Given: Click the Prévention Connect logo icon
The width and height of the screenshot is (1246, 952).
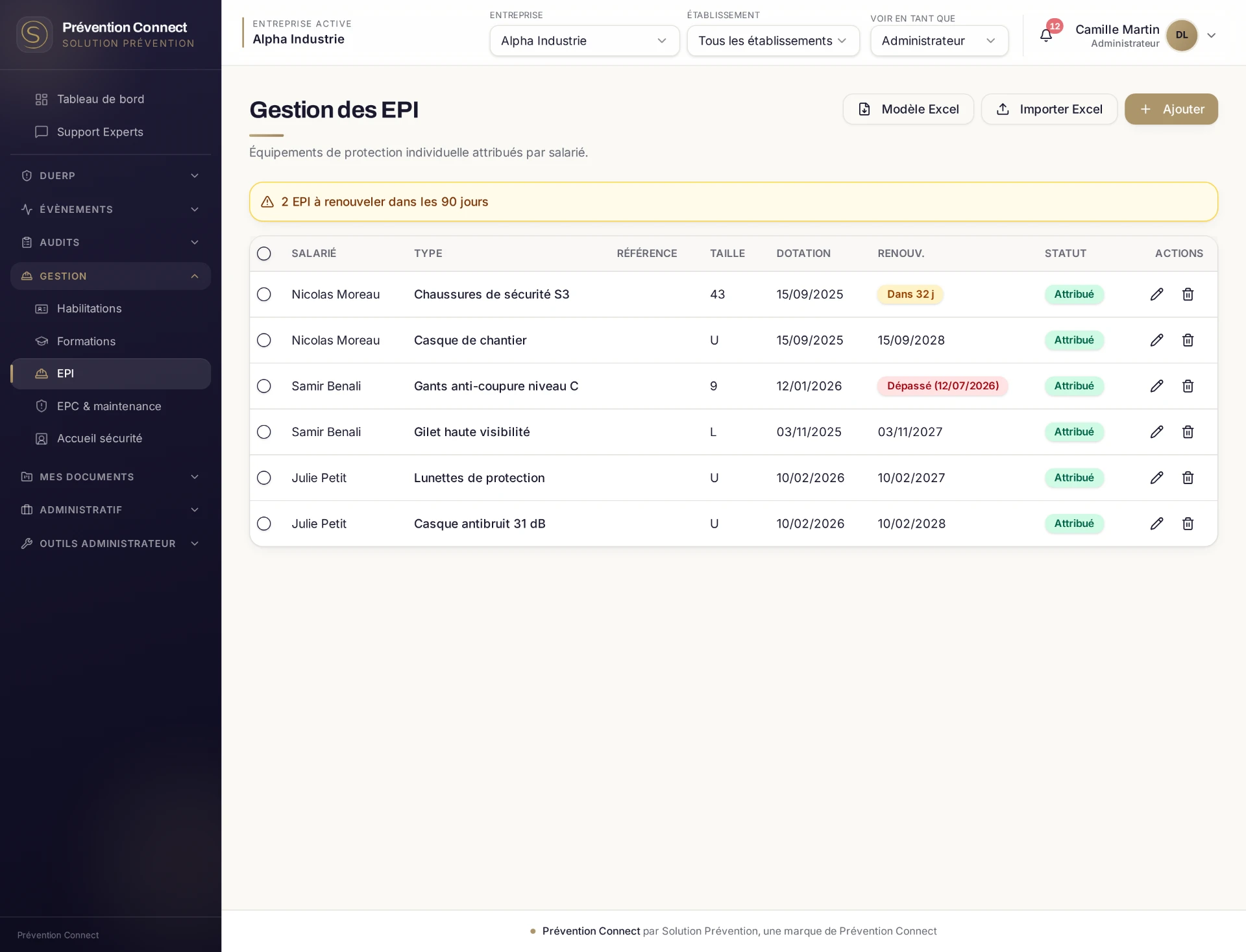Looking at the screenshot, I should pos(34,34).
